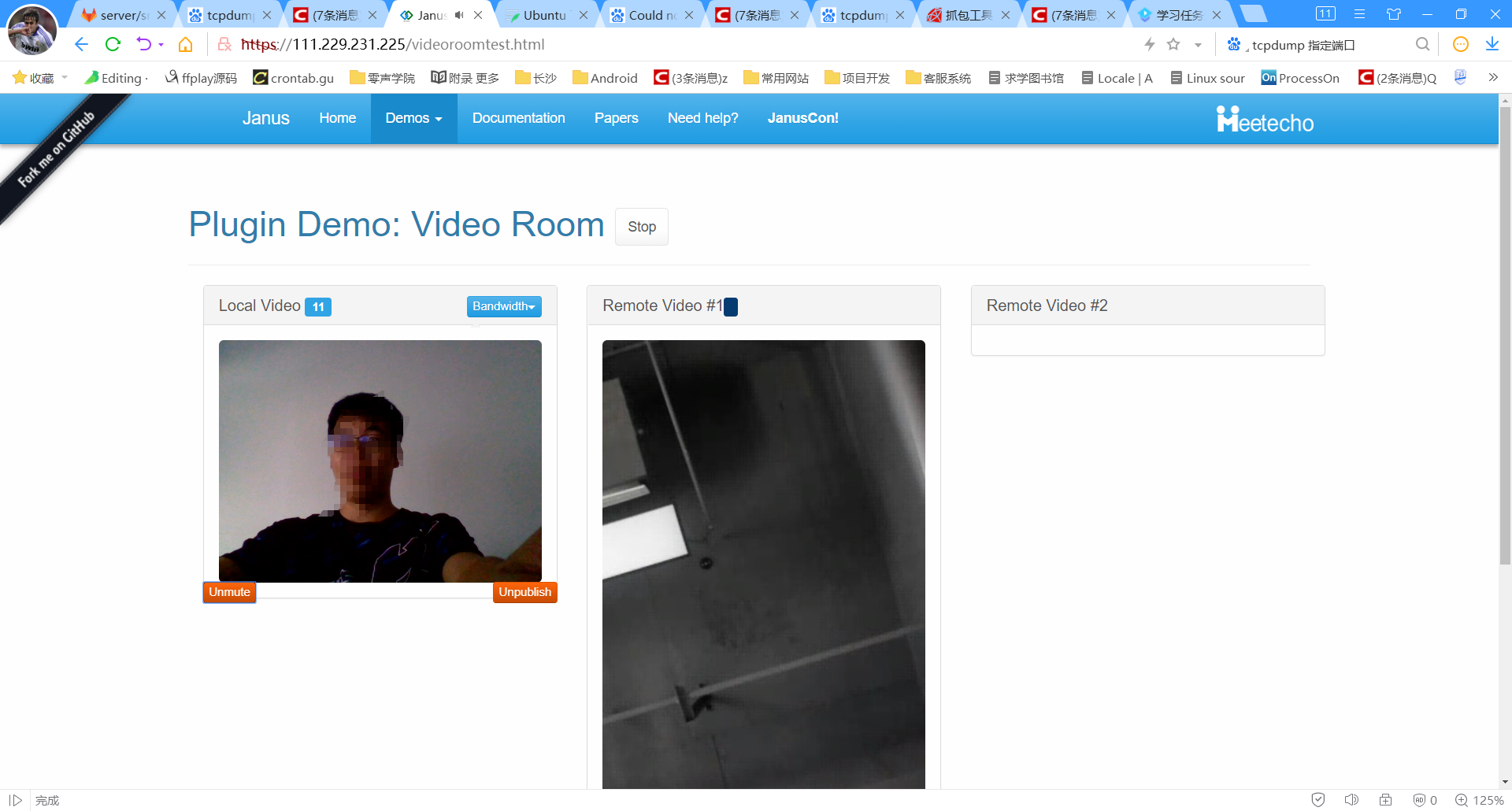Unpublish the local video stream
This screenshot has height=811, width=1512.
click(525, 592)
